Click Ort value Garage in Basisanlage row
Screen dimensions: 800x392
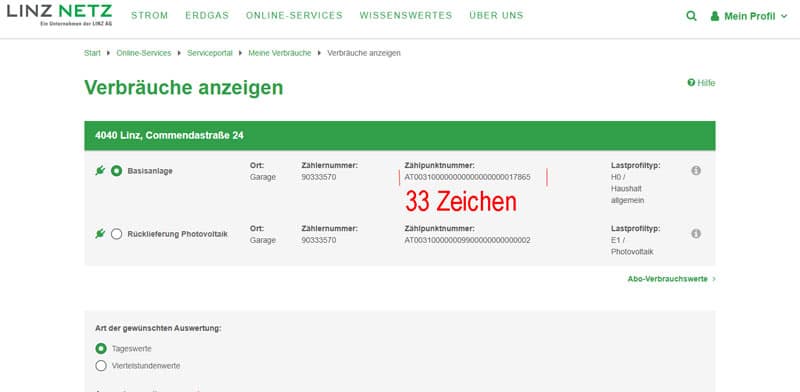[263, 177]
